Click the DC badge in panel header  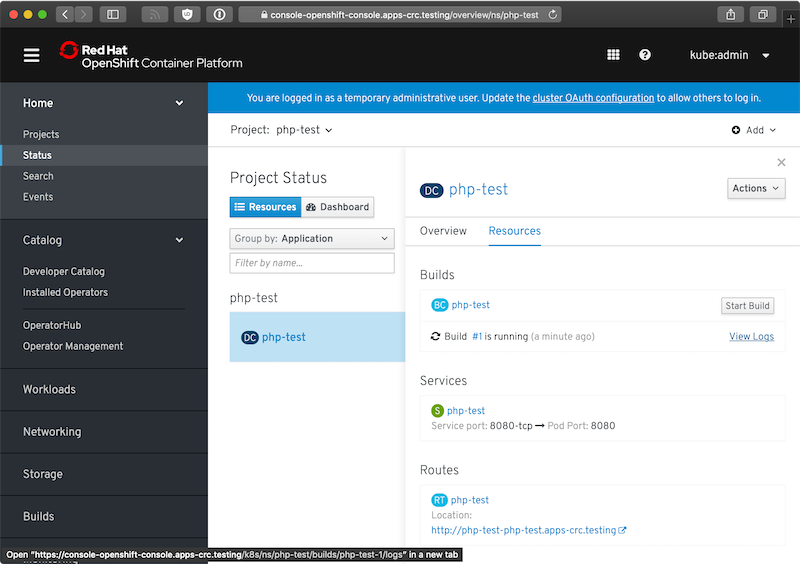431,190
